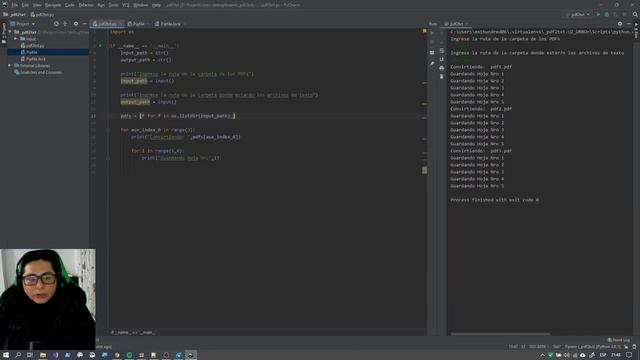Click the trash Clear All icon in the Run console
This screenshot has height=360, width=640.
click(x=442, y=77)
